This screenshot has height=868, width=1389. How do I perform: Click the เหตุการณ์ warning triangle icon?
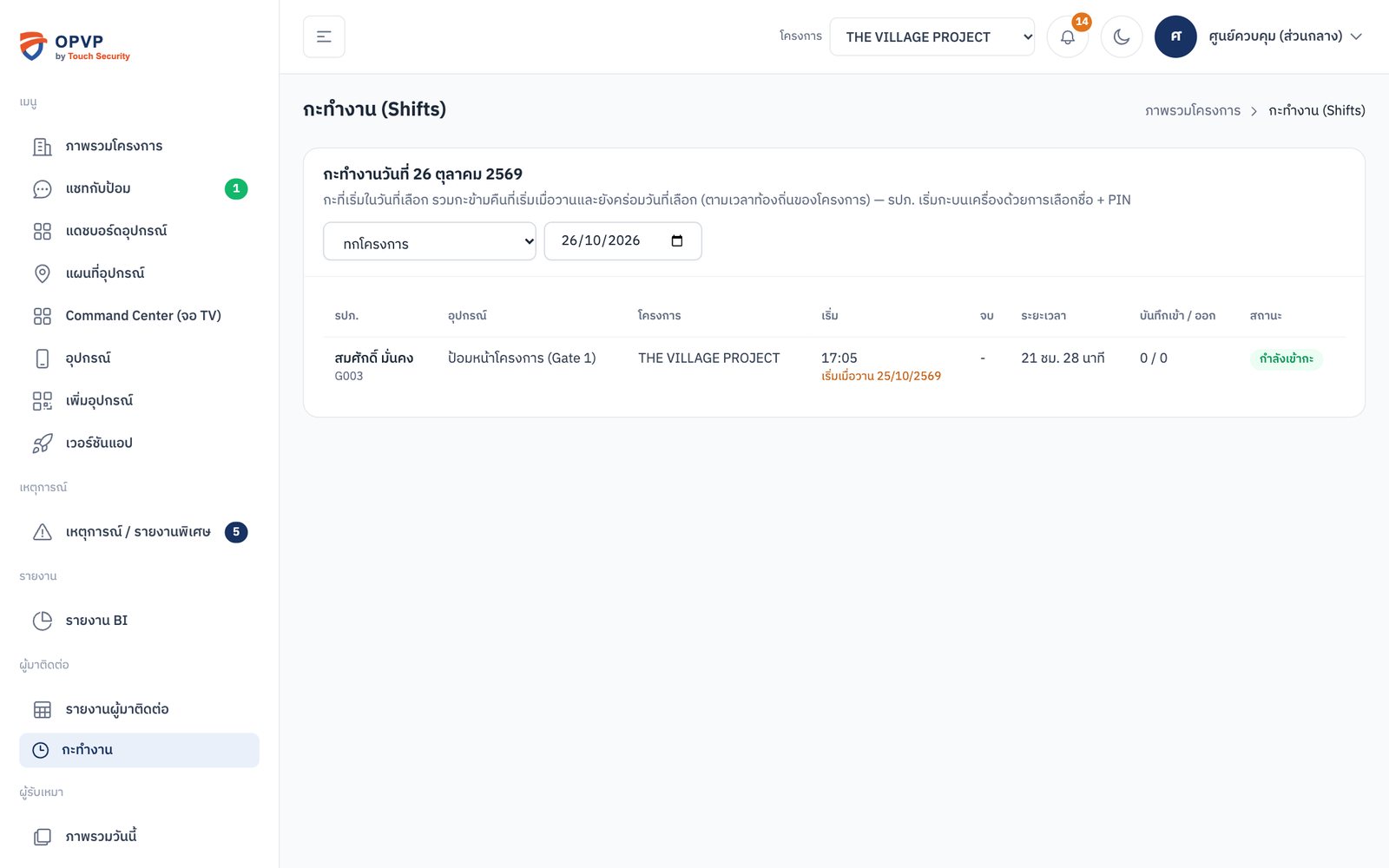coord(42,532)
